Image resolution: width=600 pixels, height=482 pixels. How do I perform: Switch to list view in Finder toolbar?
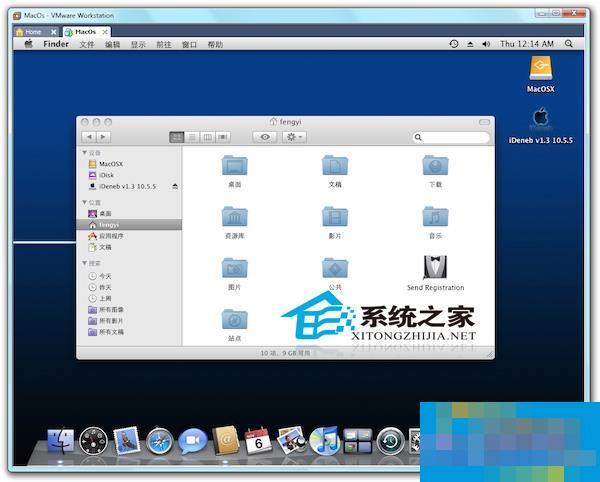click(x=192, y=137)
